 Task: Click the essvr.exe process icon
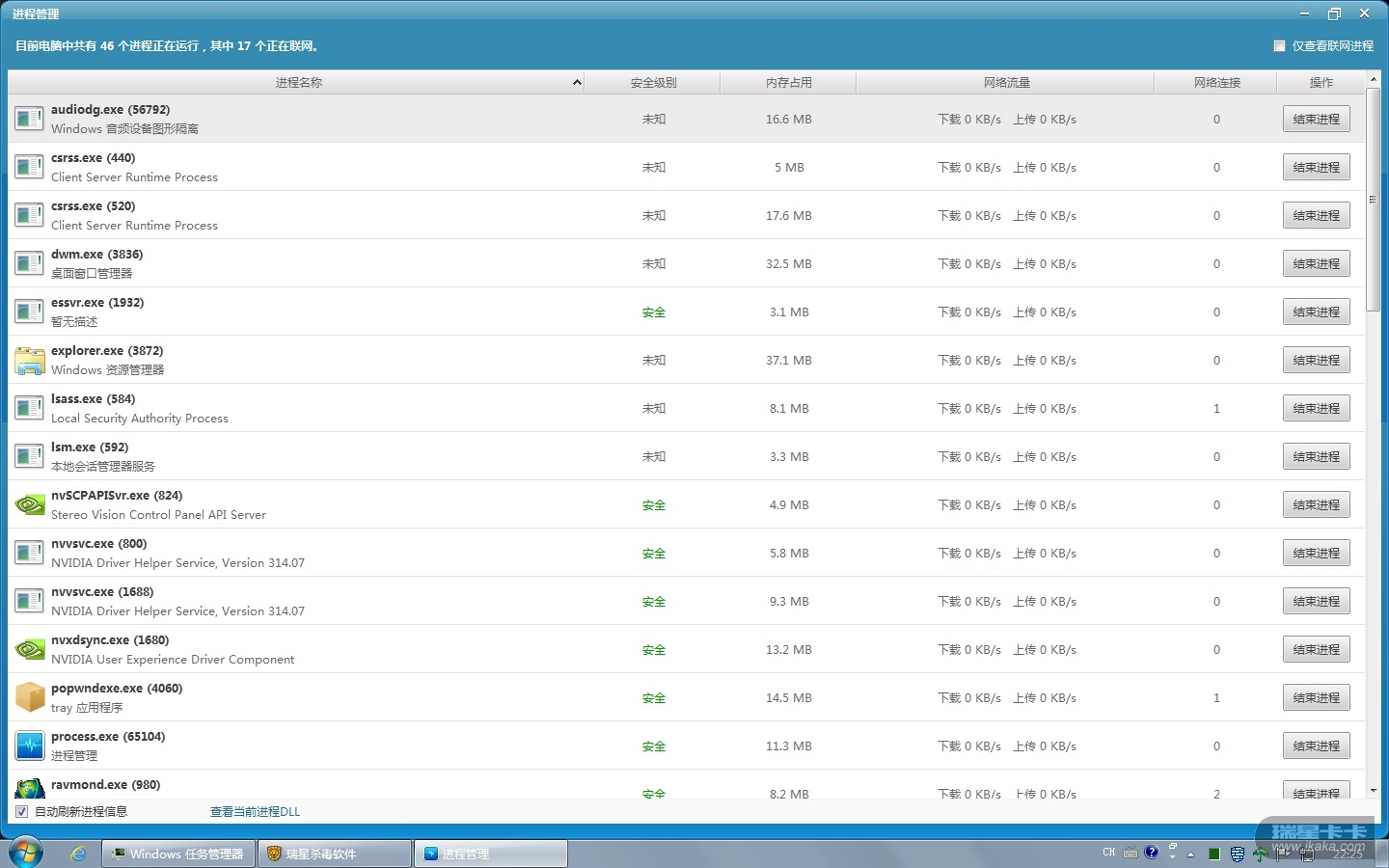coord(30,312)
